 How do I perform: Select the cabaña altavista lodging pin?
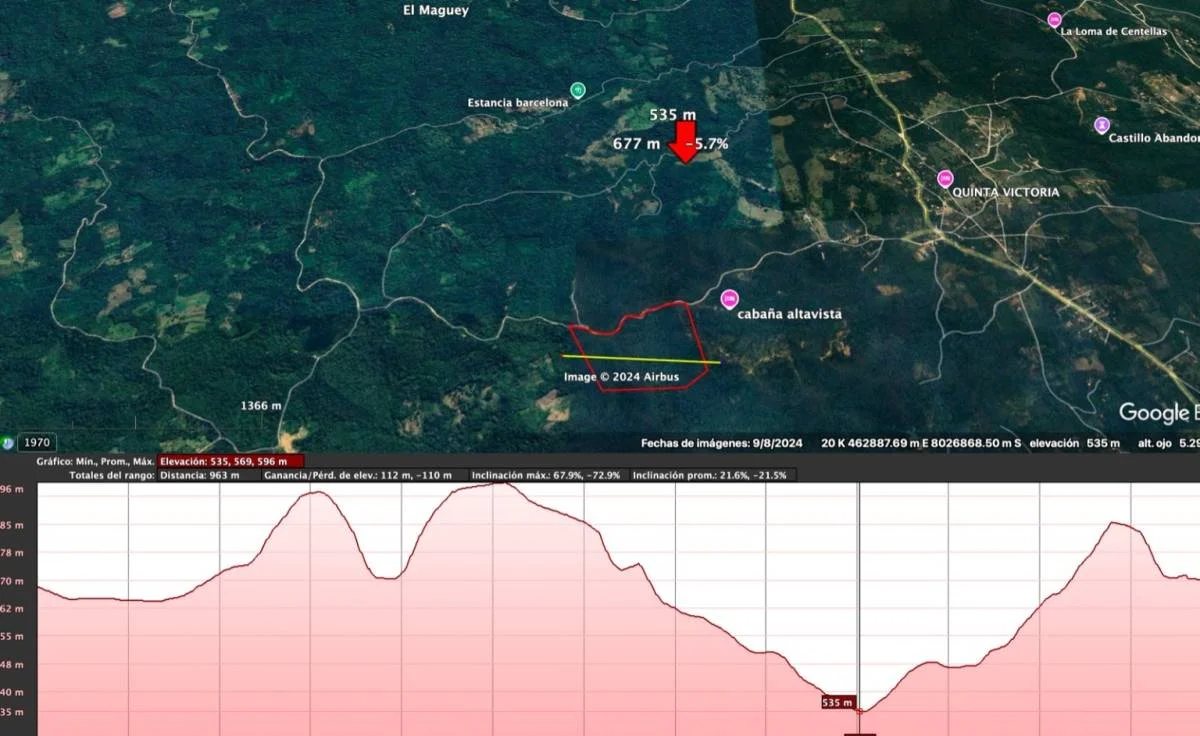[x=729, y=298]
